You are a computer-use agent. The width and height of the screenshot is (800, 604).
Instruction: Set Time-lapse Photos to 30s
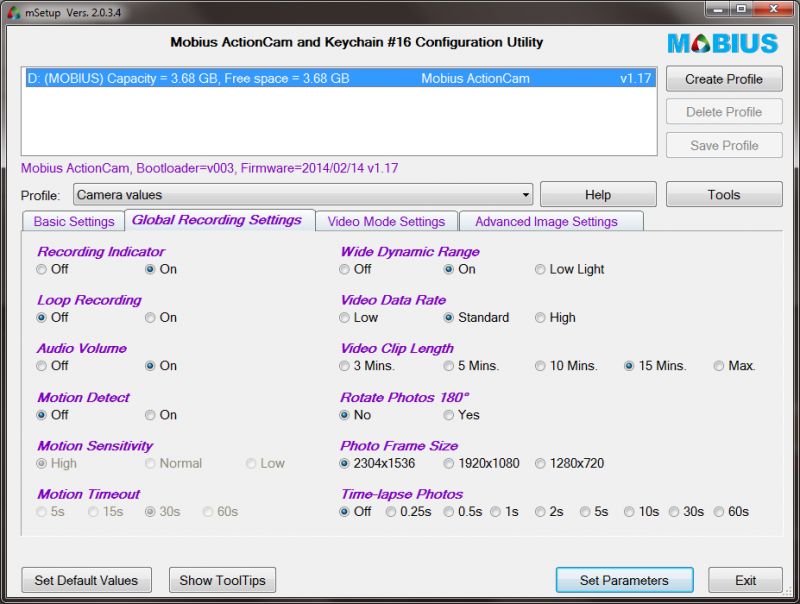[687, 512]
